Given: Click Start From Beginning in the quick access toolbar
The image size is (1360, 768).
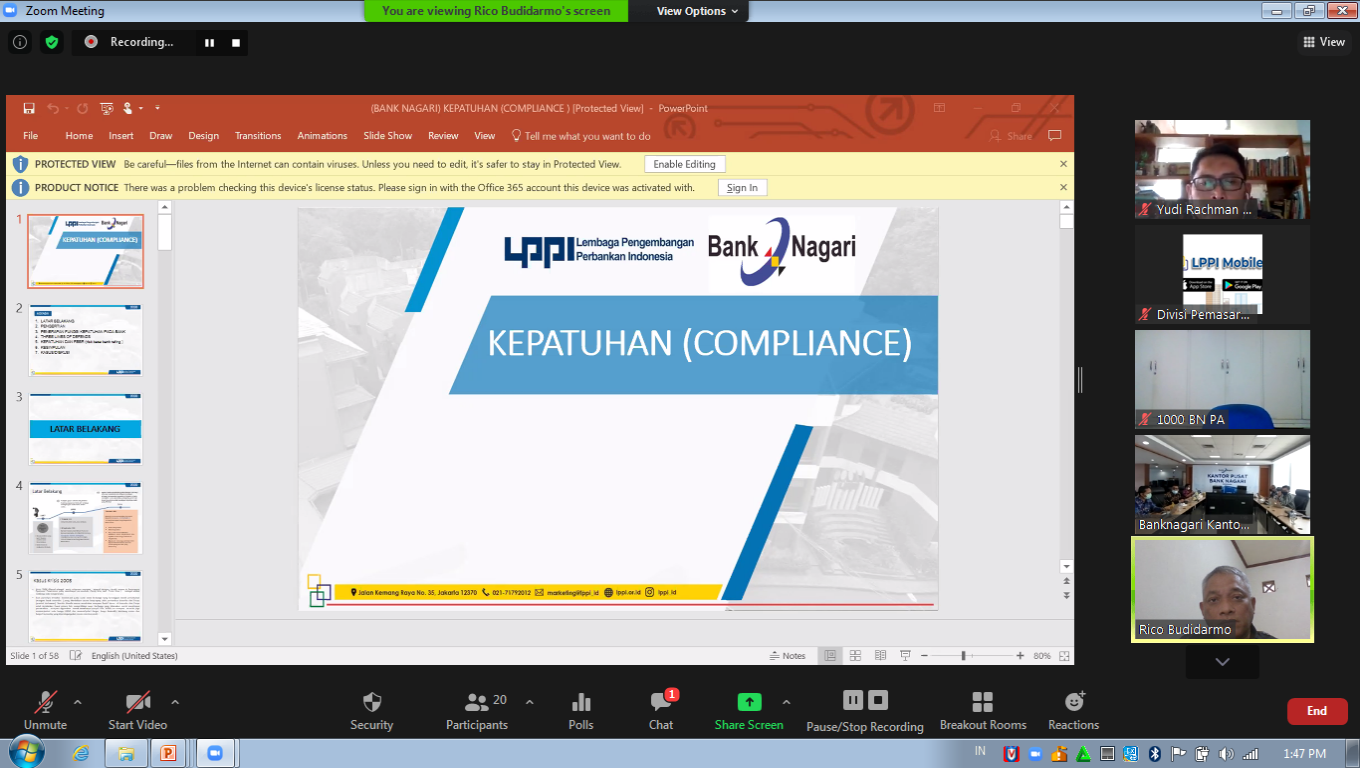Looking at the screenshot, I should (x=107, y=108).
